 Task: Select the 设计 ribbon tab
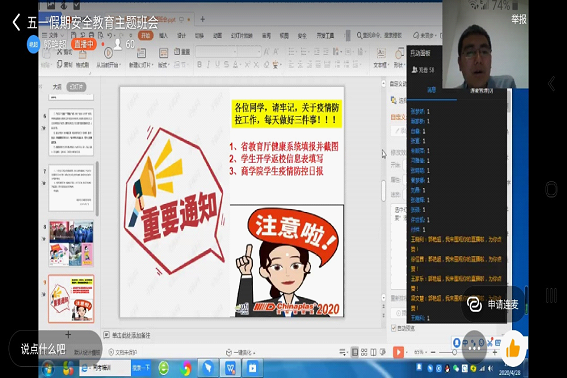tap(181, 35)
